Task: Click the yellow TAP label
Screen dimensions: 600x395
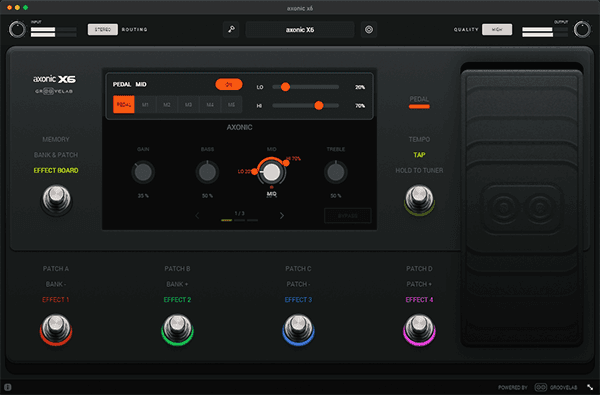Action: [419, 155]
